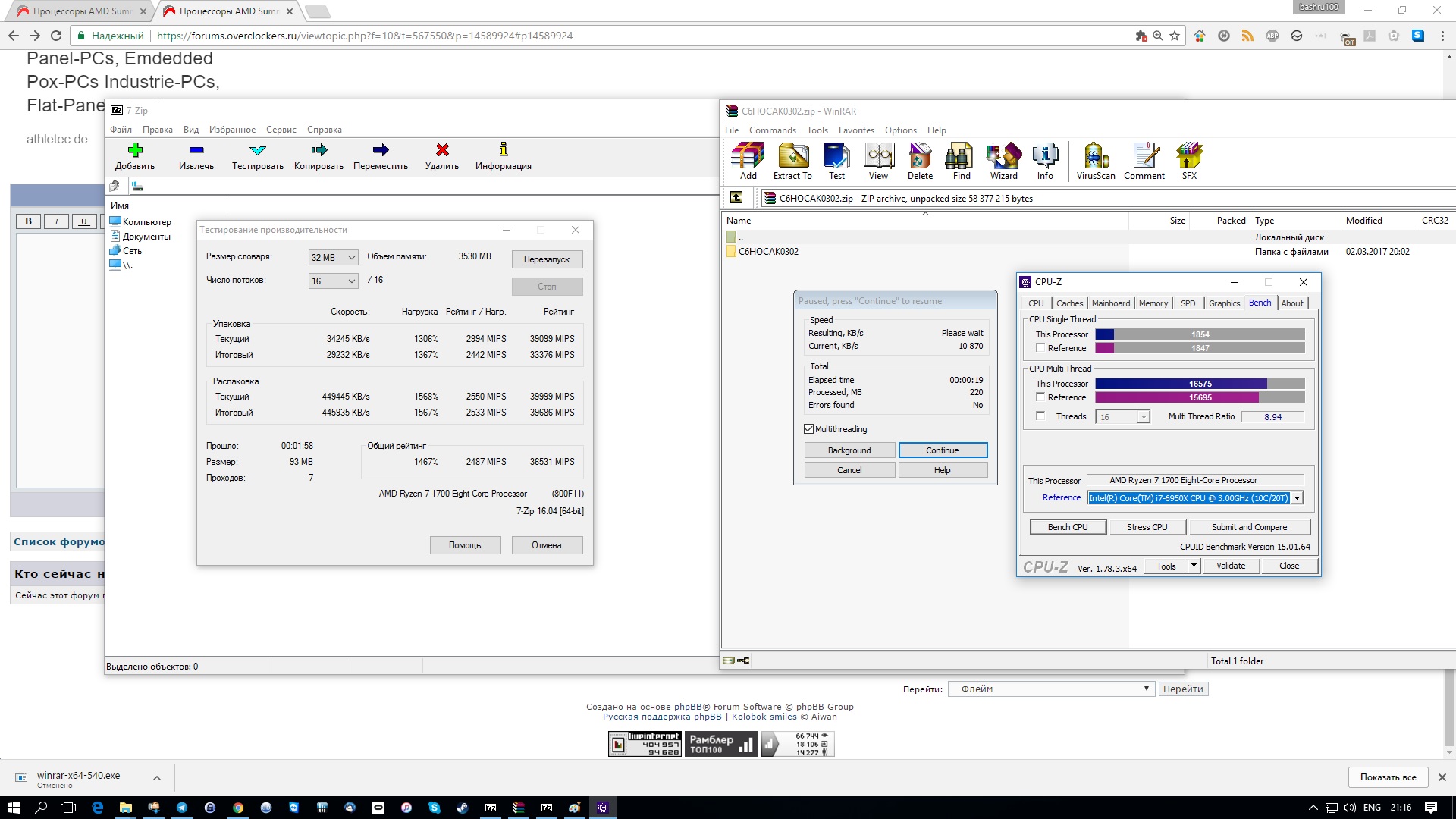This screenshot has width=1456, height=819.
Task: Click WinRAR VirusScan toolbar icon
Action: (1095, 156)
